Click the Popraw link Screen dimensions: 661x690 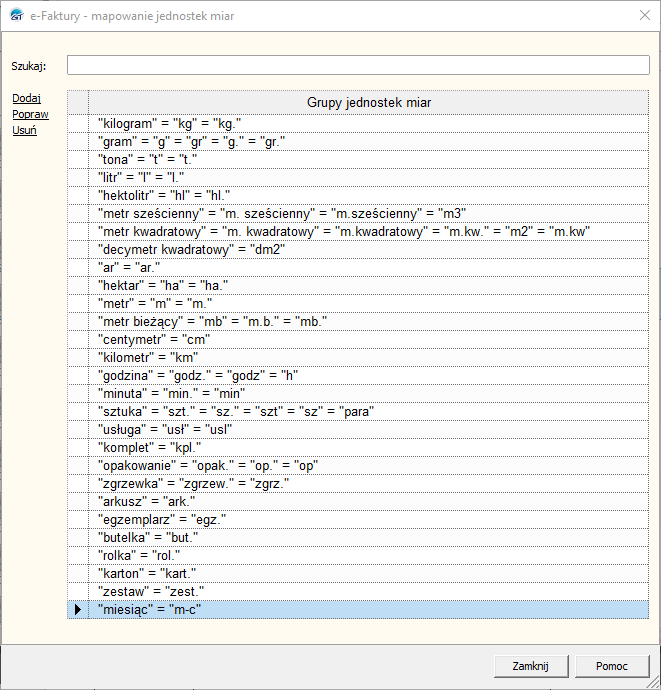[30, 115]
